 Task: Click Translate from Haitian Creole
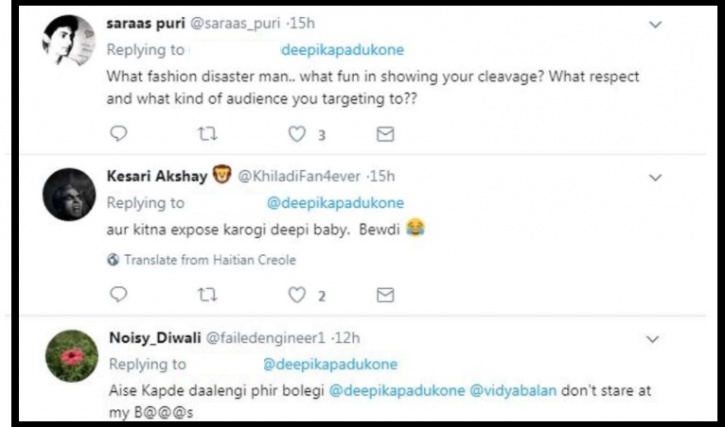pos(210,260)
